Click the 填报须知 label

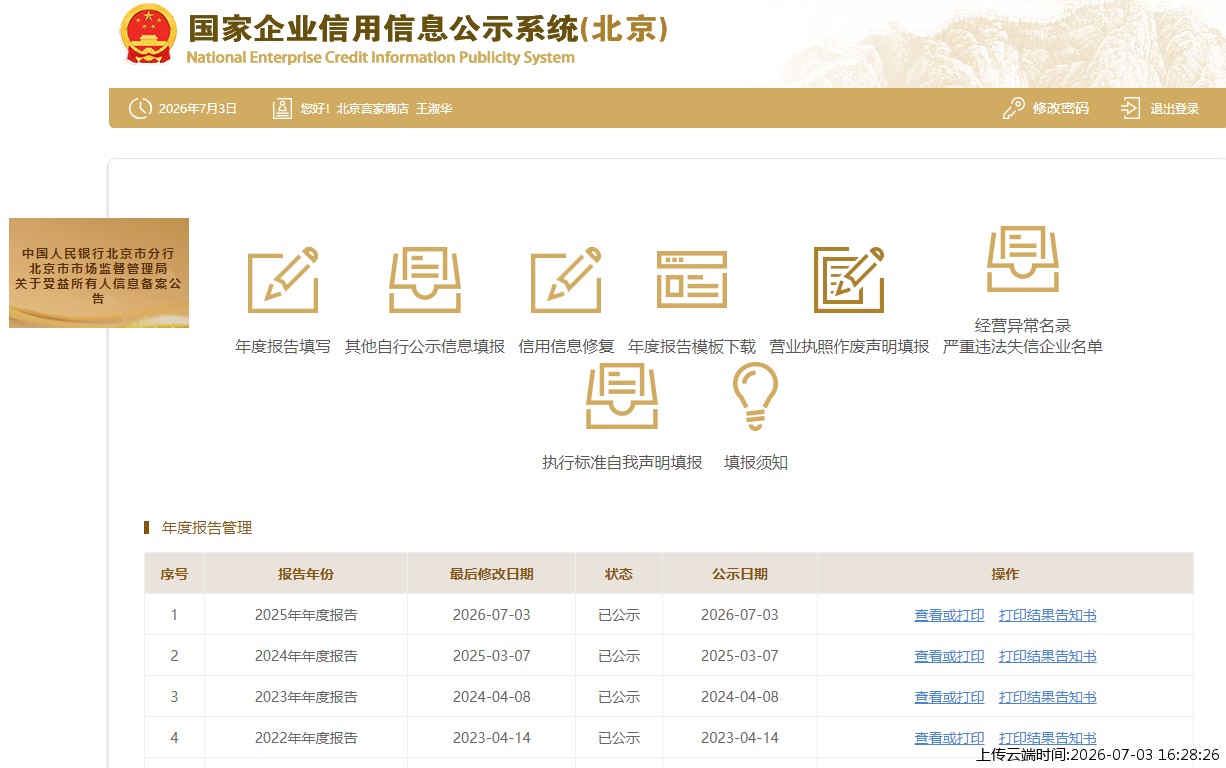pos(756,463)
